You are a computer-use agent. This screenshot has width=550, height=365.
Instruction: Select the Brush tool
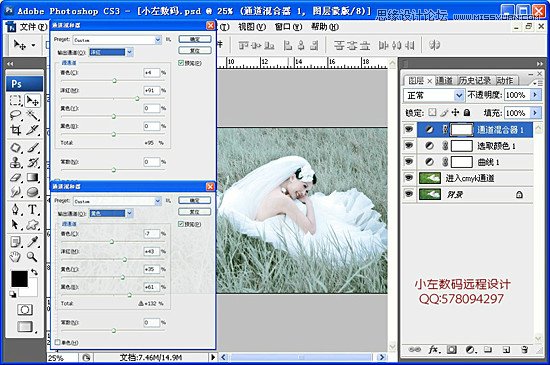point(32,148)
